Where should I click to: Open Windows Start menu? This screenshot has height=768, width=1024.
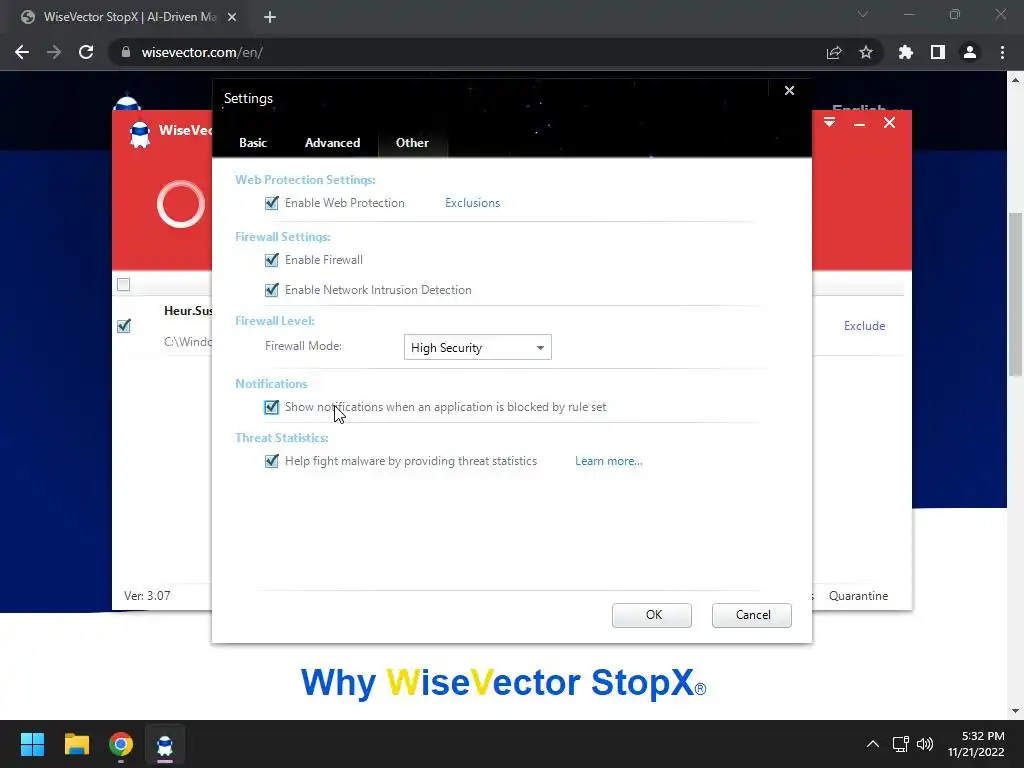click(32, 744)
